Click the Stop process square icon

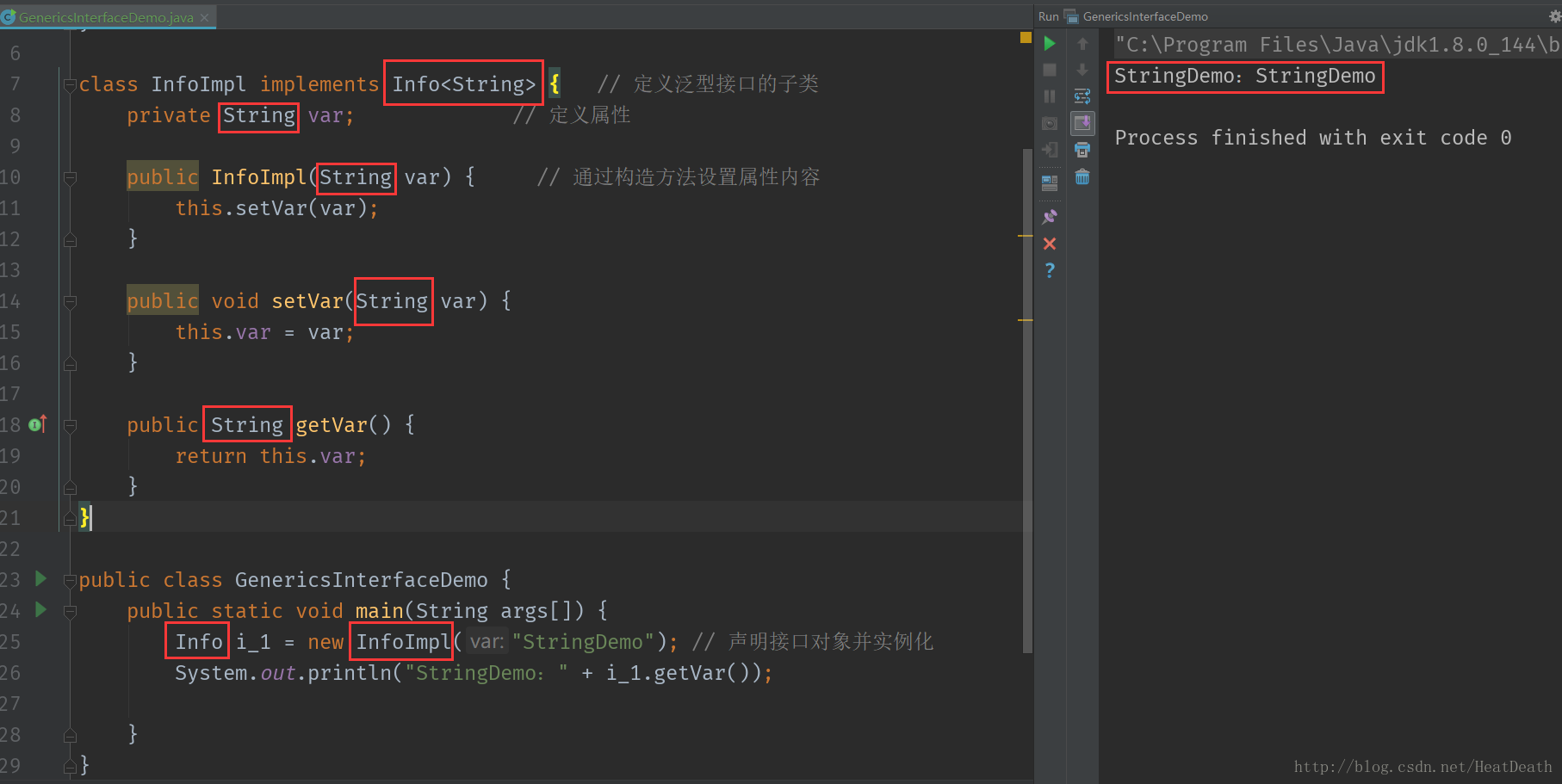pos(1050,70)
